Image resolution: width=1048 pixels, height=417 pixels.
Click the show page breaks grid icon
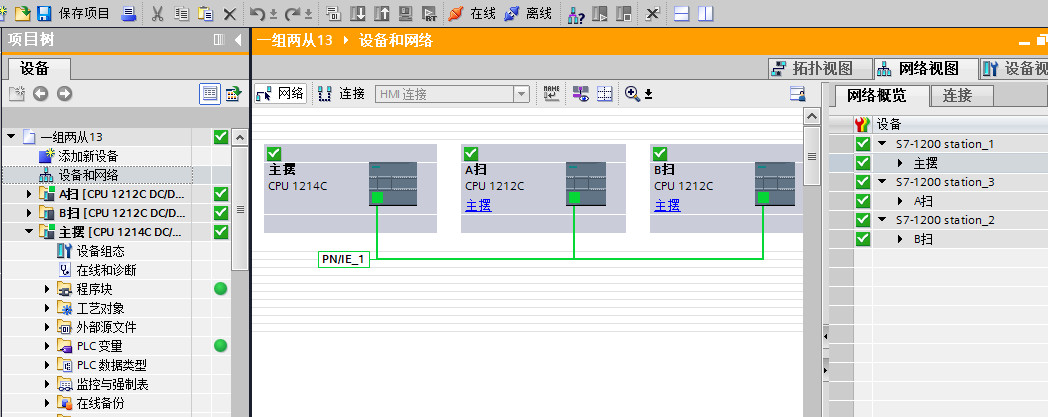click(x=605, y=94)
